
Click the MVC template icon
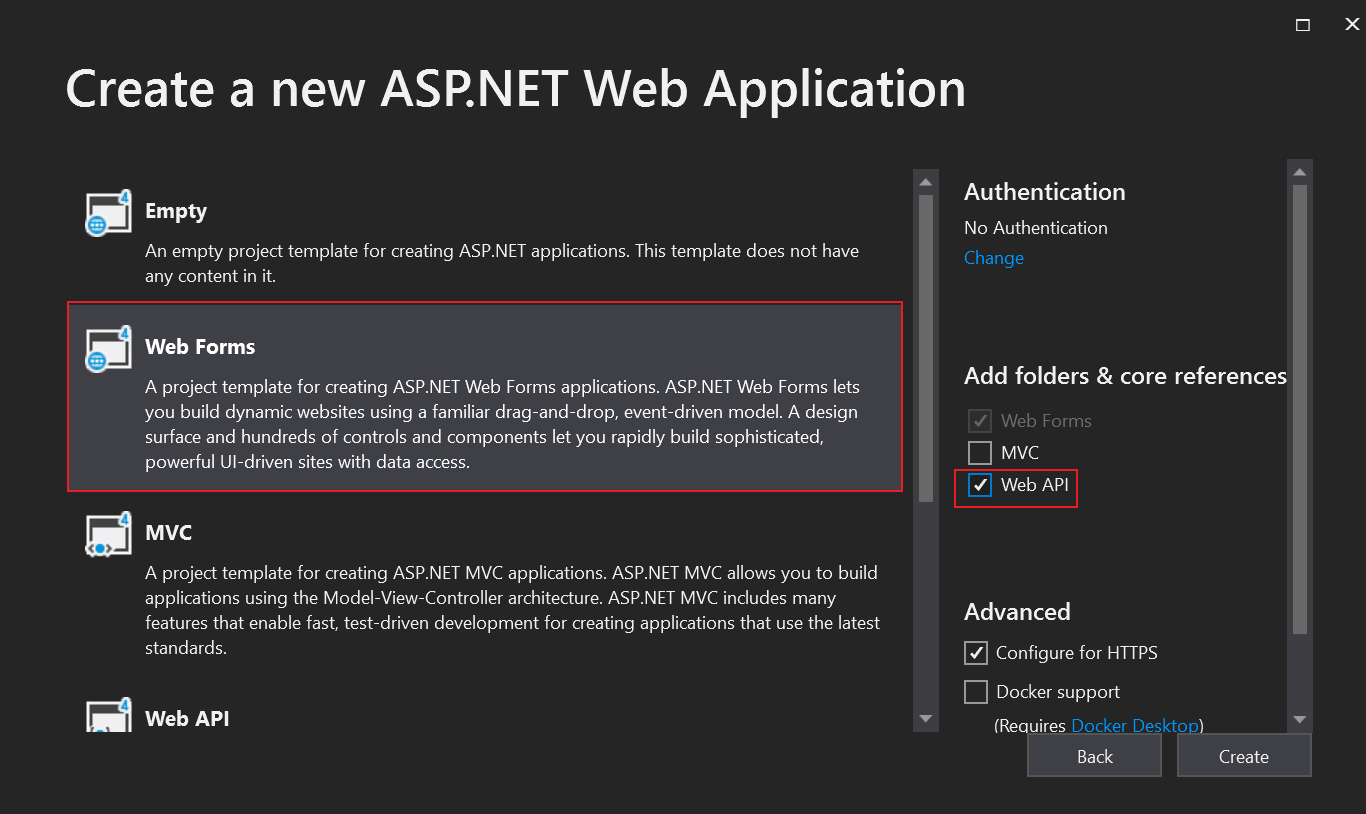[x=108, y=535]
